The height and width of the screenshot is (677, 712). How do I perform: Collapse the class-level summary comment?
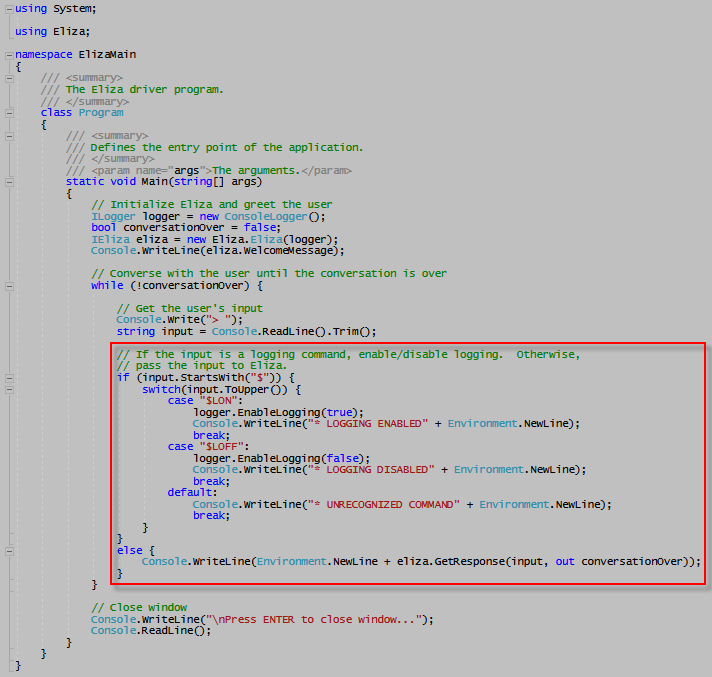[9, 79]
